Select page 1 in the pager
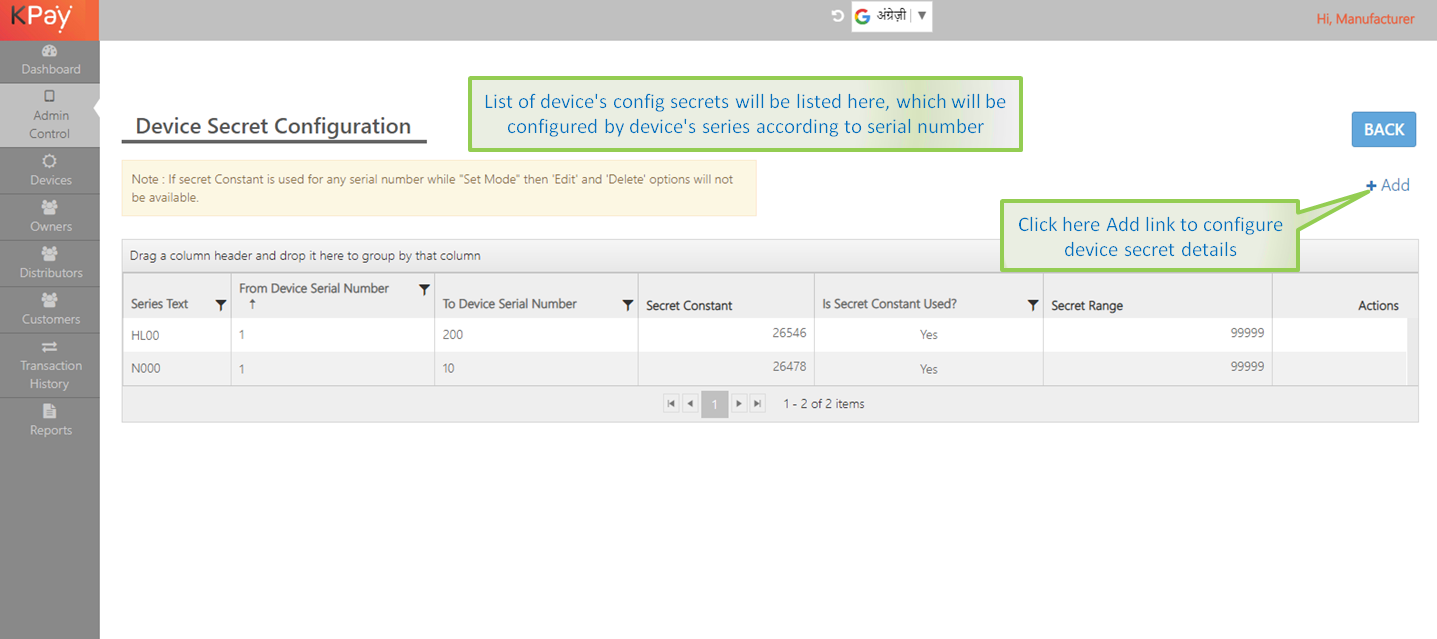Viewport: 1437px width, 639px height. pyautogui.click(x=714, y=404)
